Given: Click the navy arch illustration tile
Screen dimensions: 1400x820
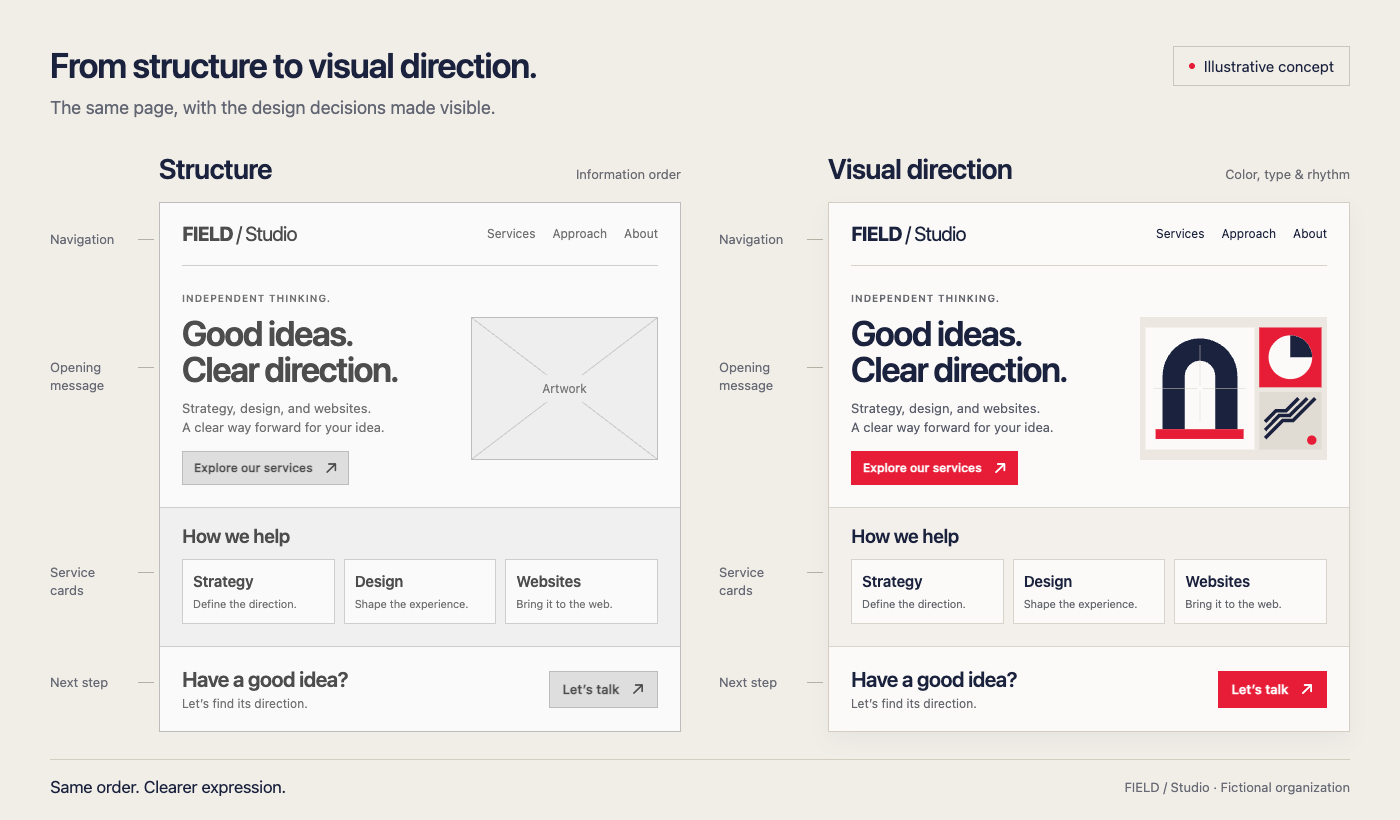Looking at the screenshot, I should pyautogui.click(x=1199, y=389).
